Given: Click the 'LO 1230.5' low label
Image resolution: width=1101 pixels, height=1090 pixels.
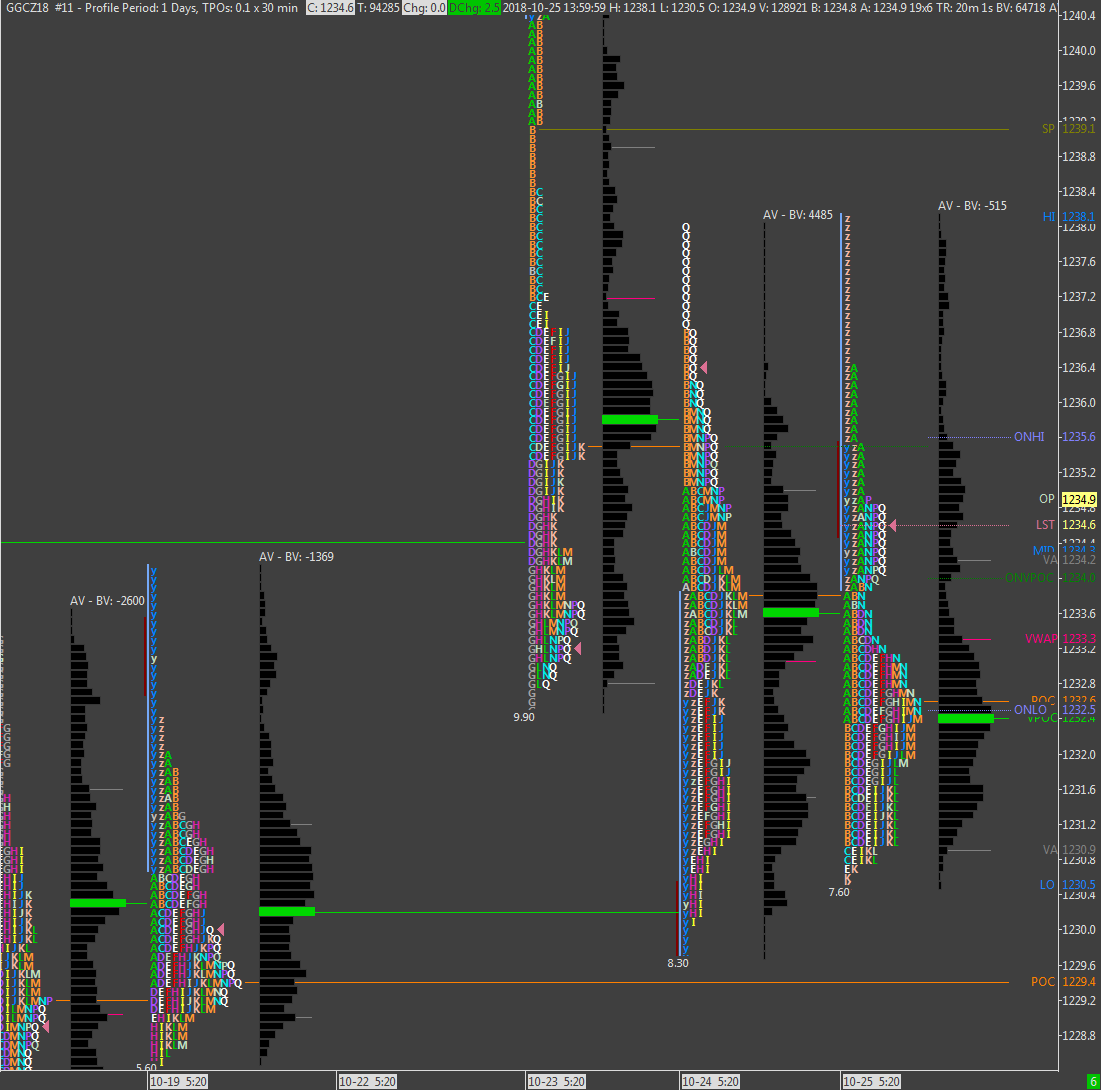Looking at the screenshot, I should tap(1067, 885).
